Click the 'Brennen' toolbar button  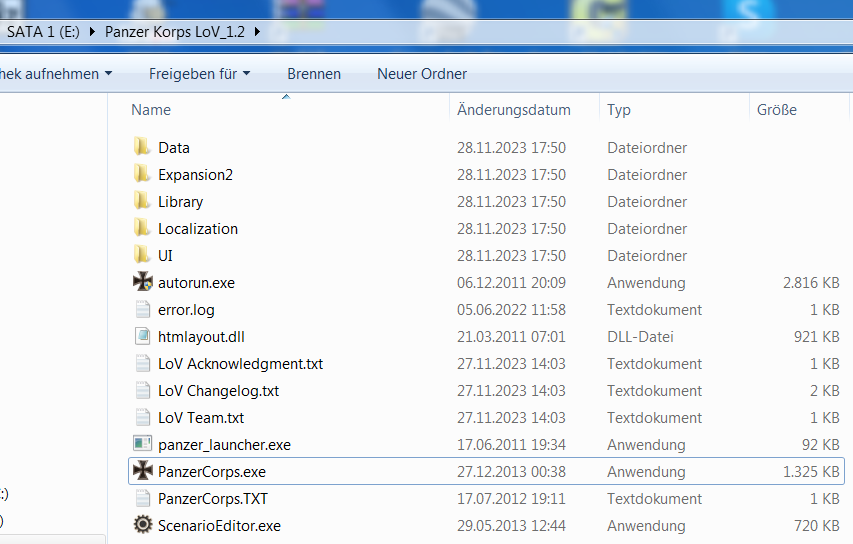tap(314, 74)
